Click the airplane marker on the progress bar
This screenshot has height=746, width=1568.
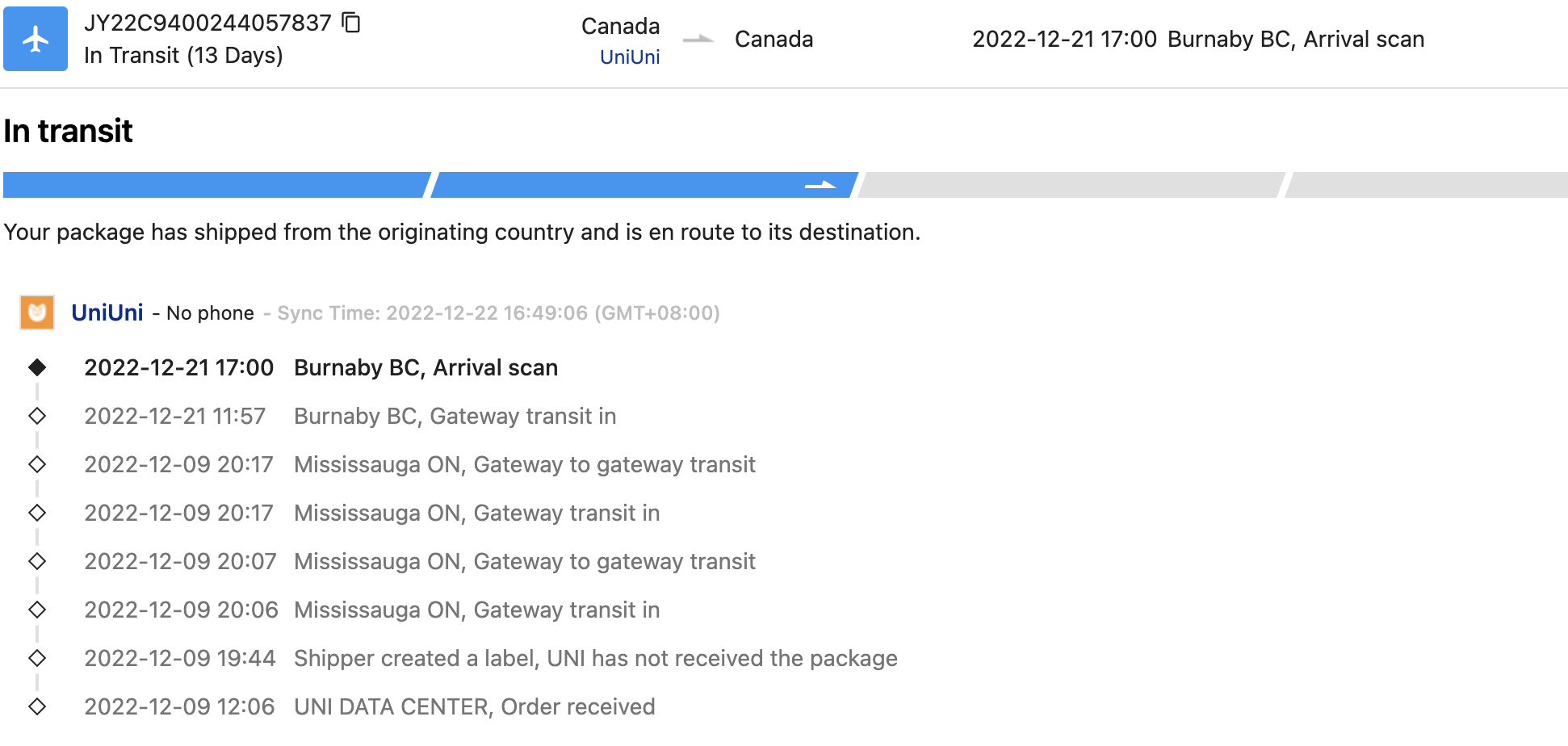(820, 185)
